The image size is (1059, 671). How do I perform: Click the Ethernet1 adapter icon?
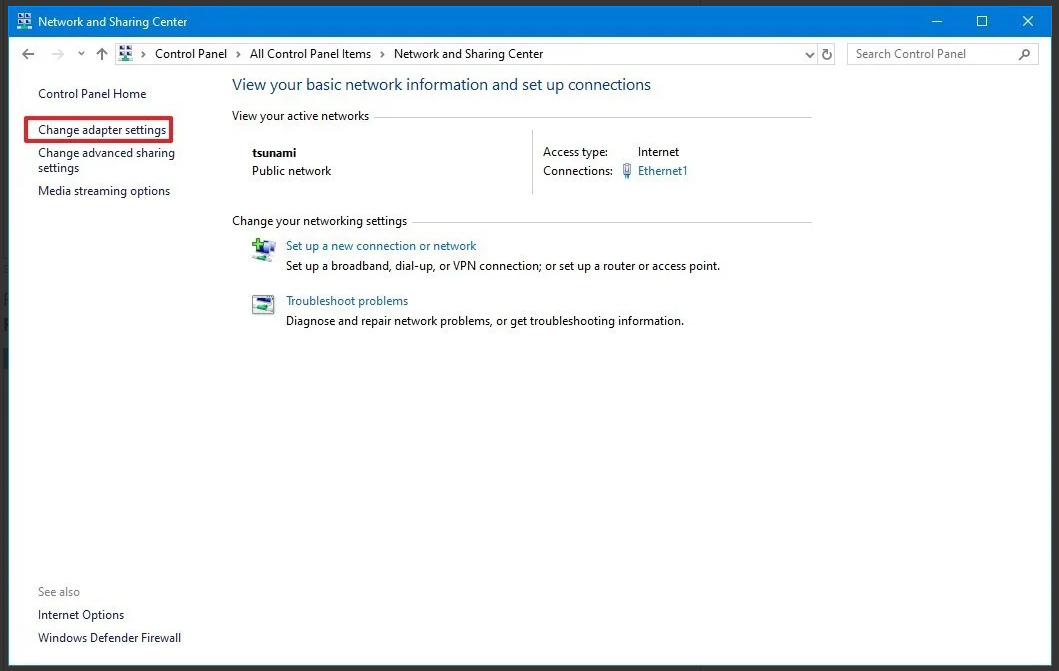(627, 171)
